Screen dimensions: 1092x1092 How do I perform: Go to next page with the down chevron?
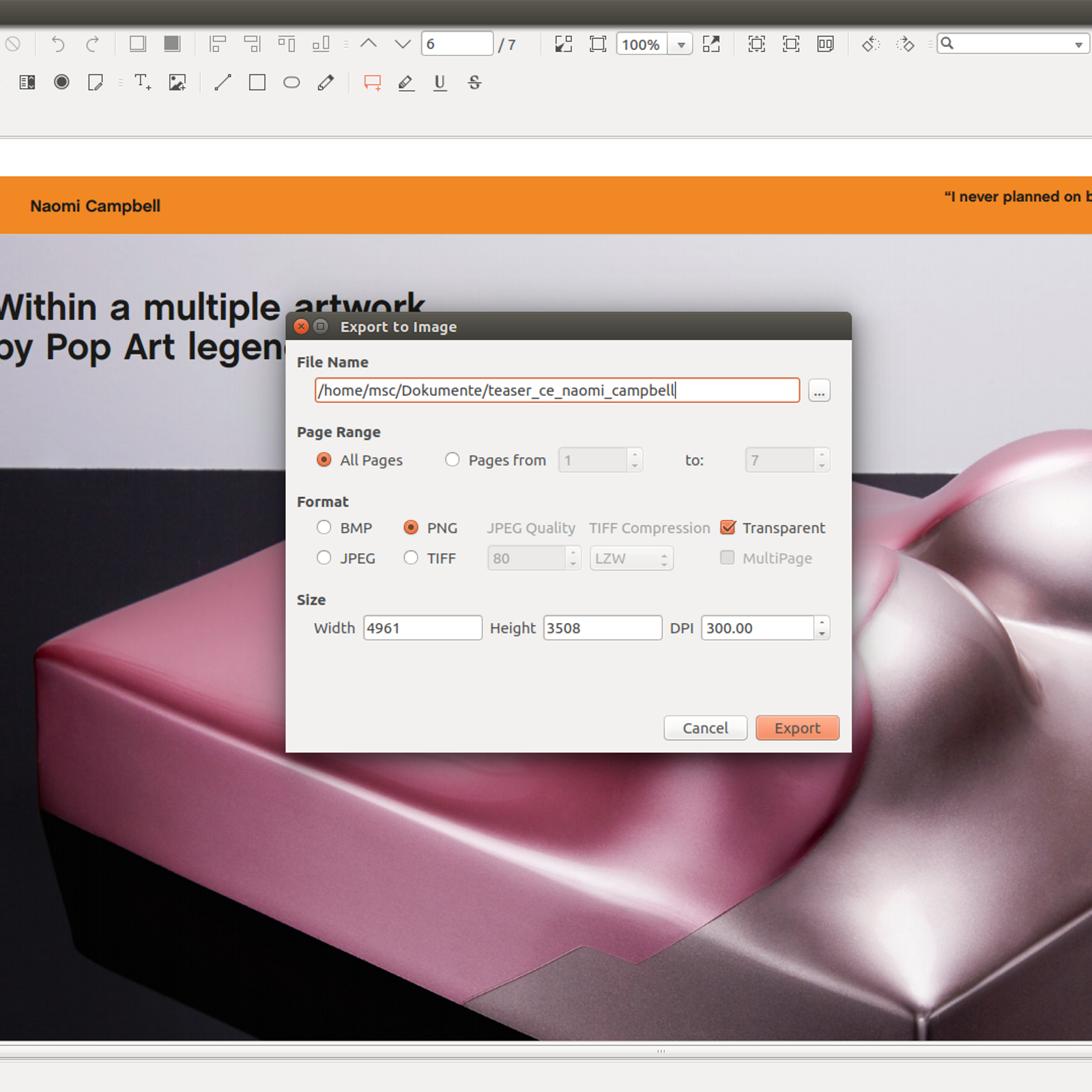(x=403, y=44)
